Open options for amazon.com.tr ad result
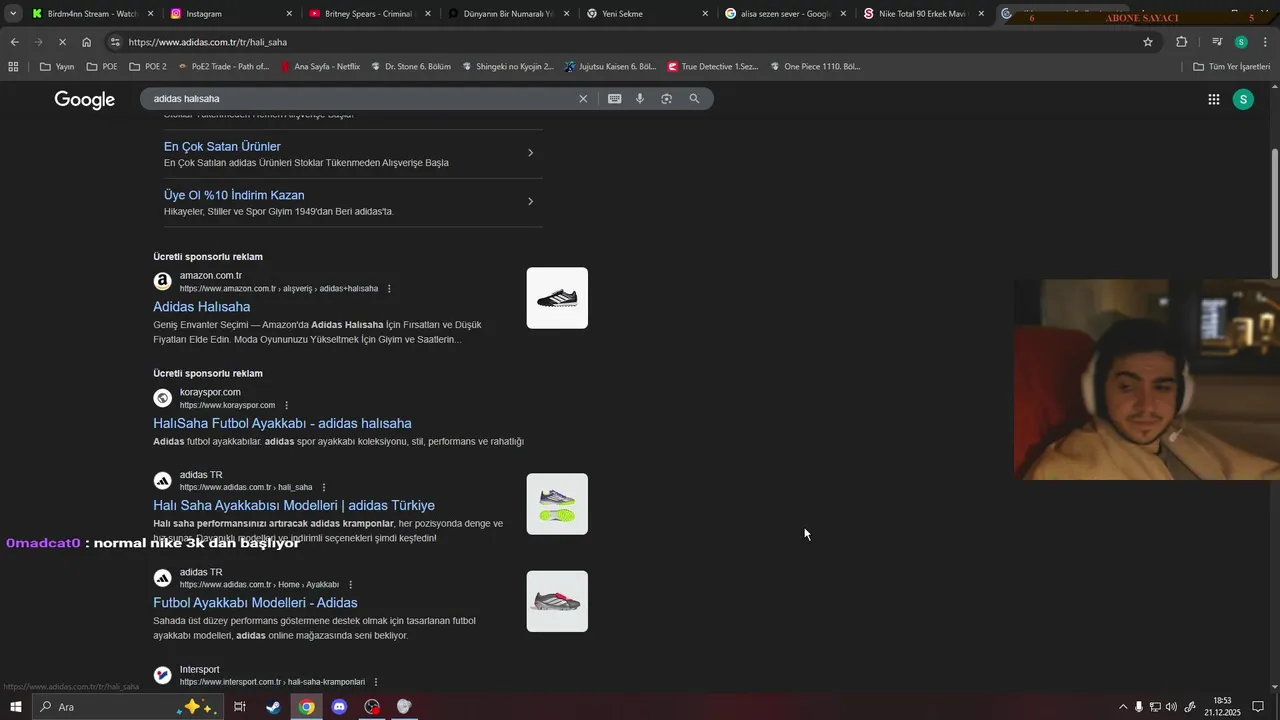 (x=389, y=289)
